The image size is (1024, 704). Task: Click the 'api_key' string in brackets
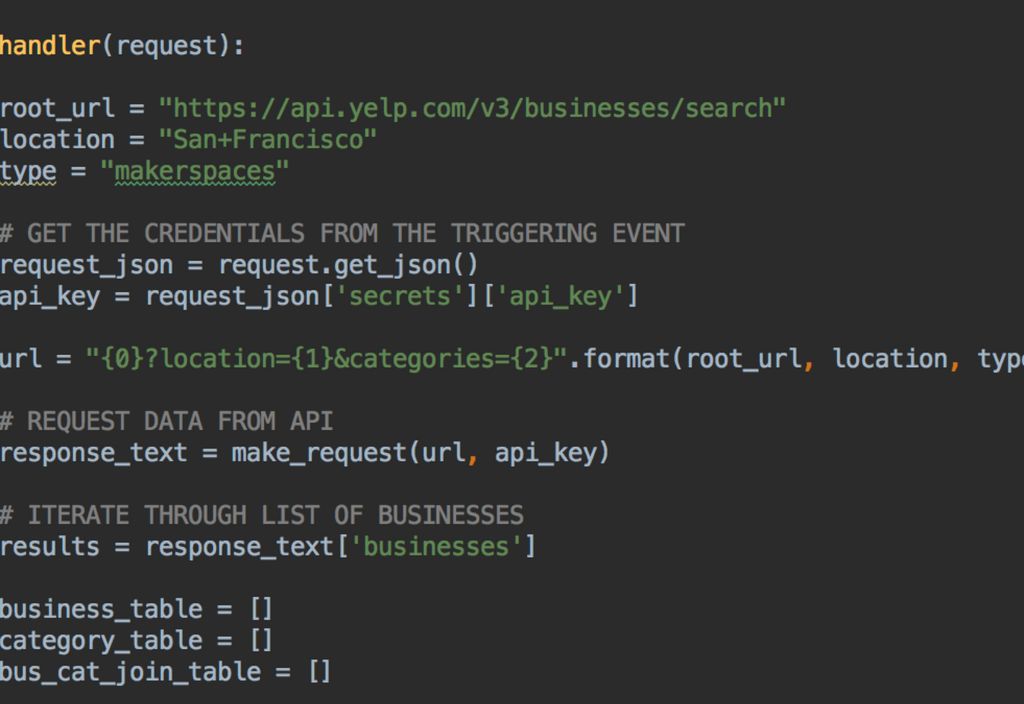[x=560, y=296]
